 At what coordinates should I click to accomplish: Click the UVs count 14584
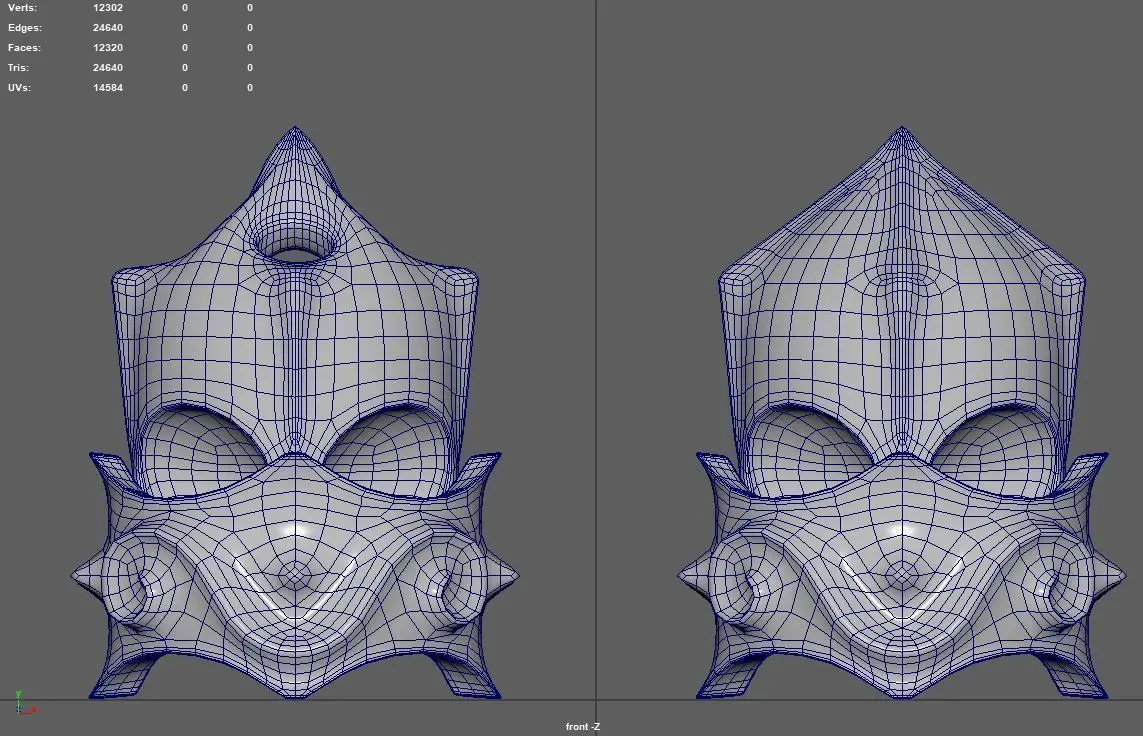pos(108,87)
